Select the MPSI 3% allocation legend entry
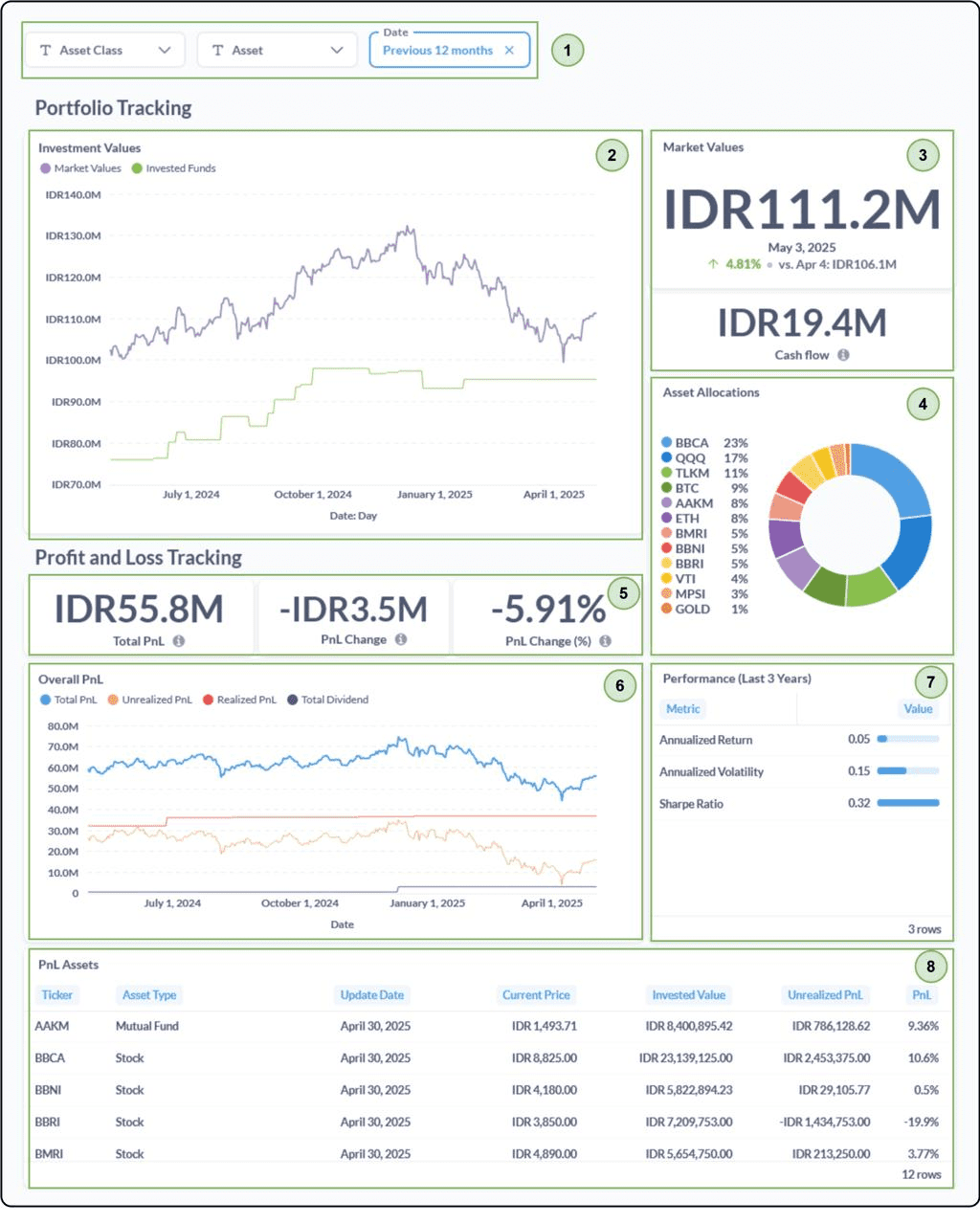 coord(704,594)
